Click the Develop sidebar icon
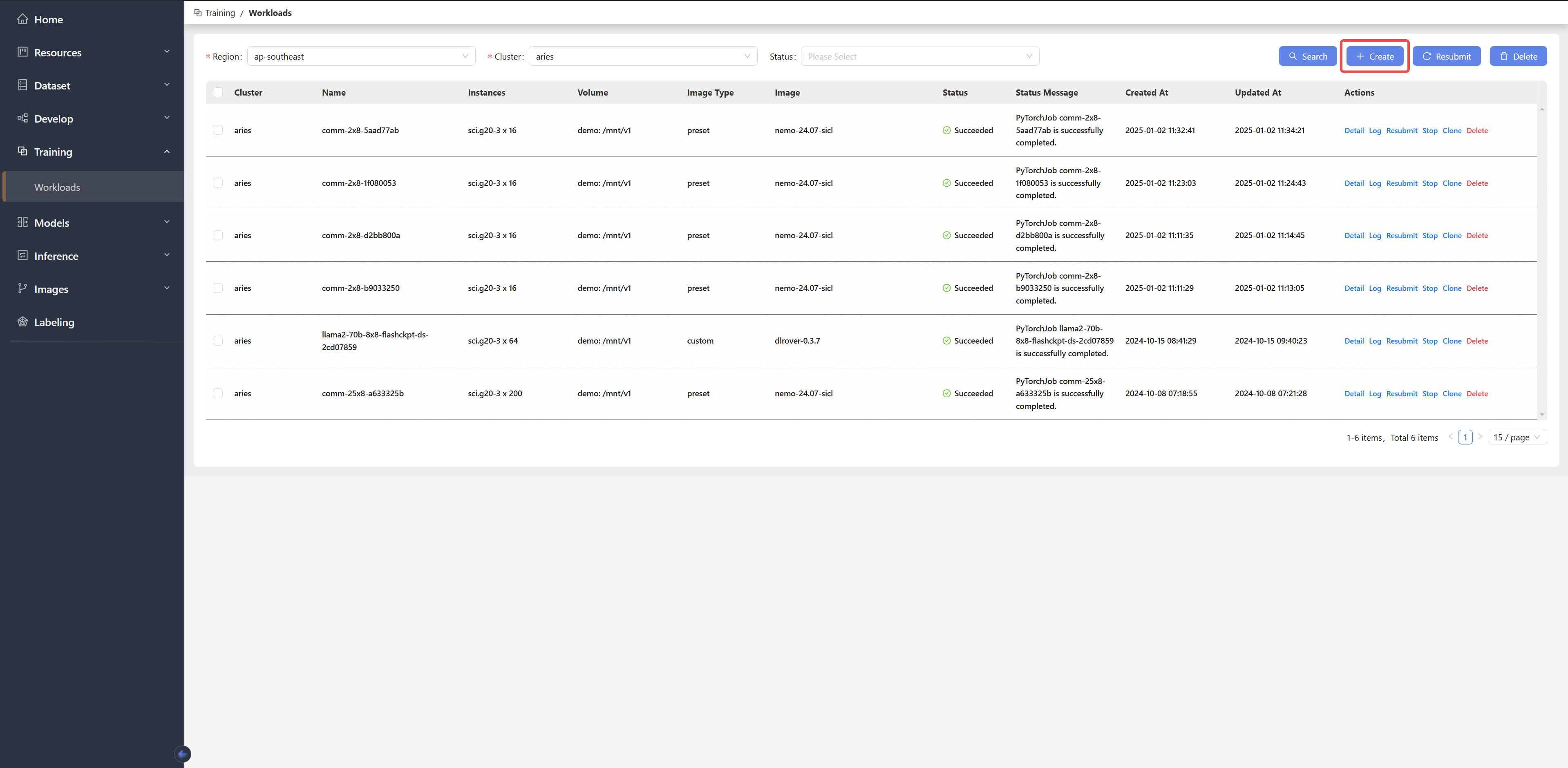The image size is (1568, 768). click(x=22, y=118)
